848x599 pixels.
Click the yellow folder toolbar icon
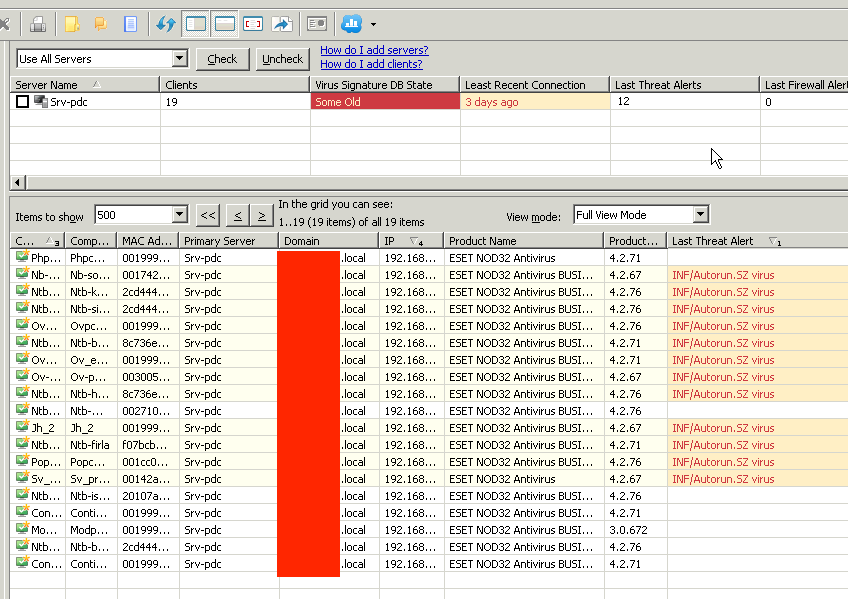[72, 24]
